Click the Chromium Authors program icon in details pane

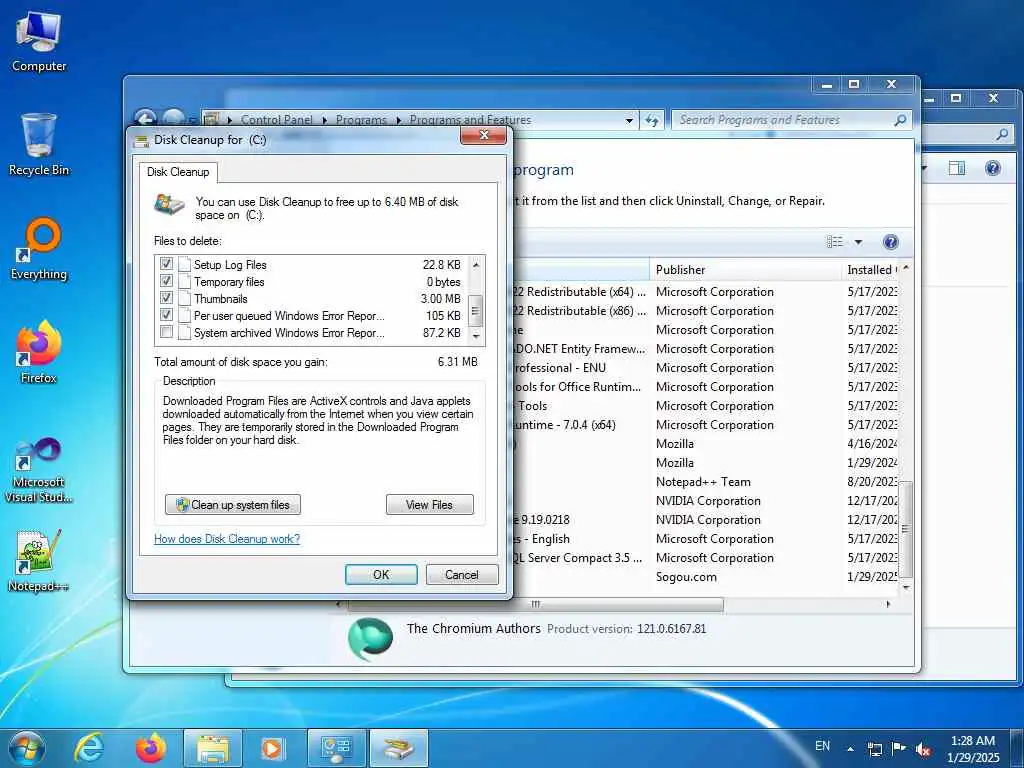pyautogui.click(x=370, y=639)
